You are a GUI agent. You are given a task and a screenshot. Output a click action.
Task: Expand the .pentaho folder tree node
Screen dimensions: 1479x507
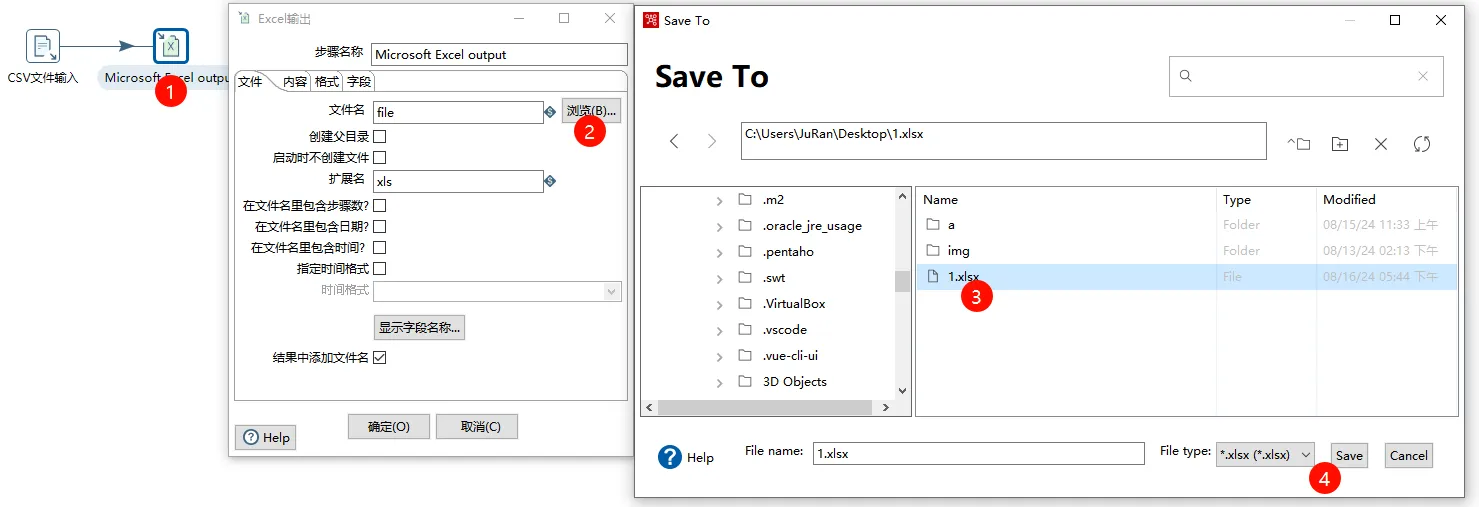click(719, 252)
